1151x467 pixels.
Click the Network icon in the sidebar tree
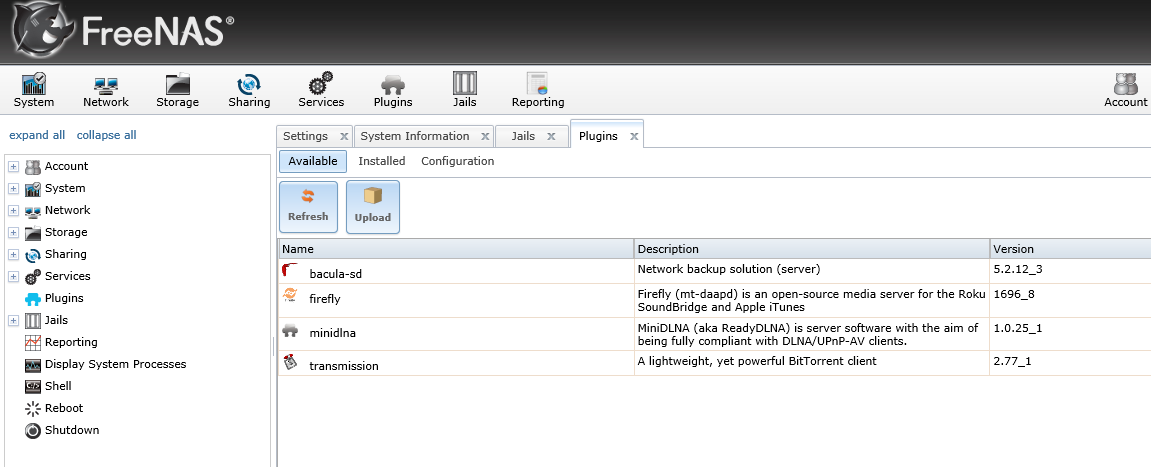point(33,211)
